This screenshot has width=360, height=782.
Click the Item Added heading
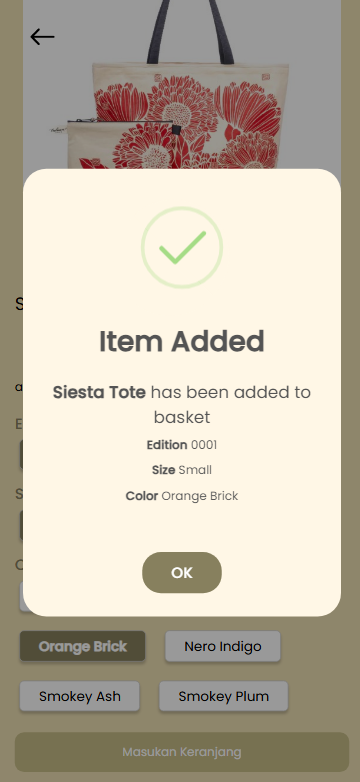[x=182, y=342]
